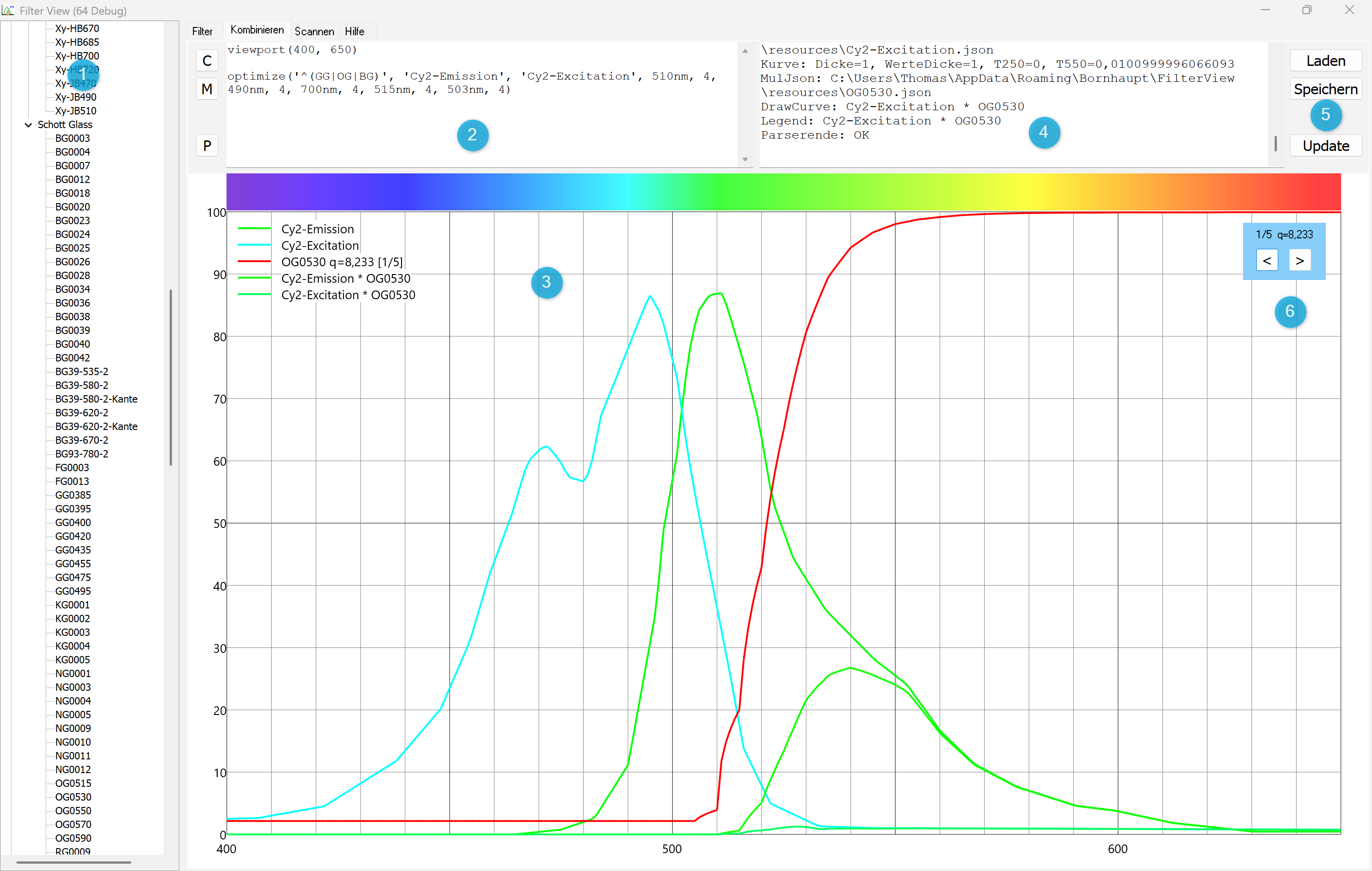
Task: Click the Update button
Action: tap(1325, 146)
